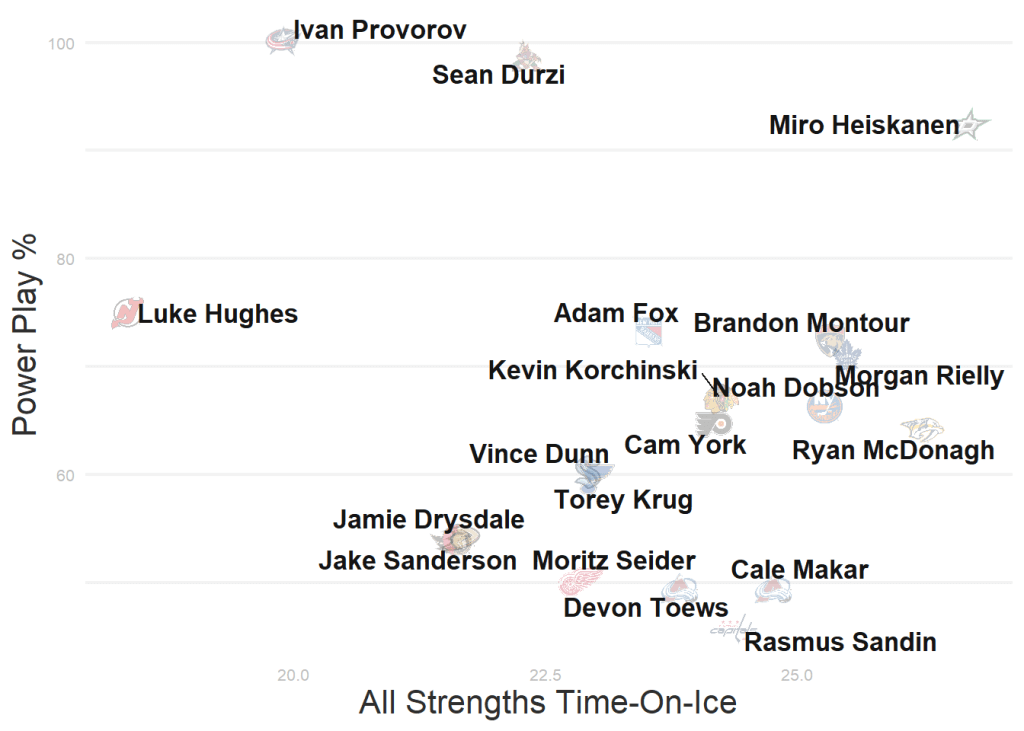Click the New York Islanders logo marker
Image resolution: width=1024 pixels, height=731 pixels.
tap(824, 407)
